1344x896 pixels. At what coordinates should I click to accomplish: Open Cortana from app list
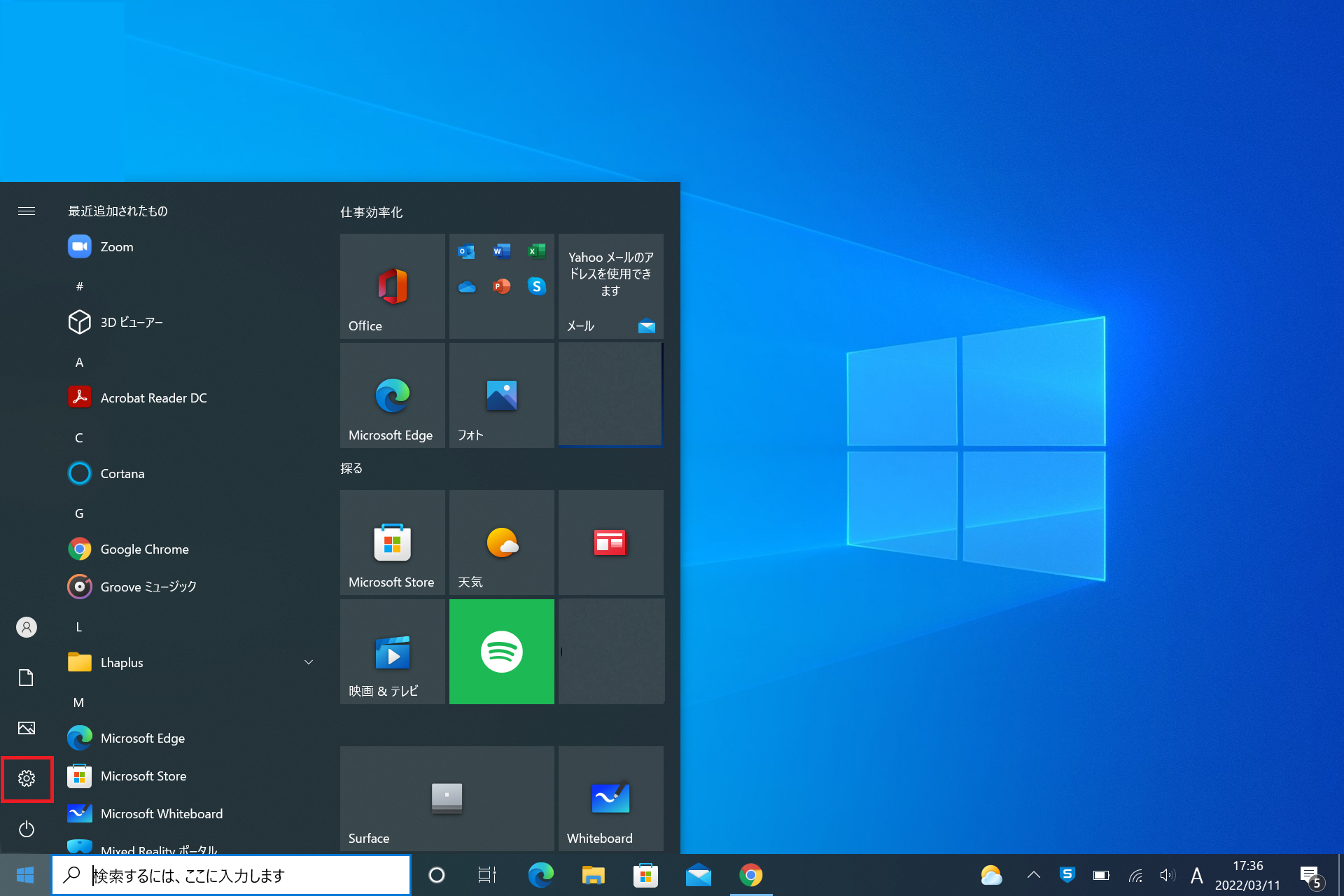click(x=189, y=473)
